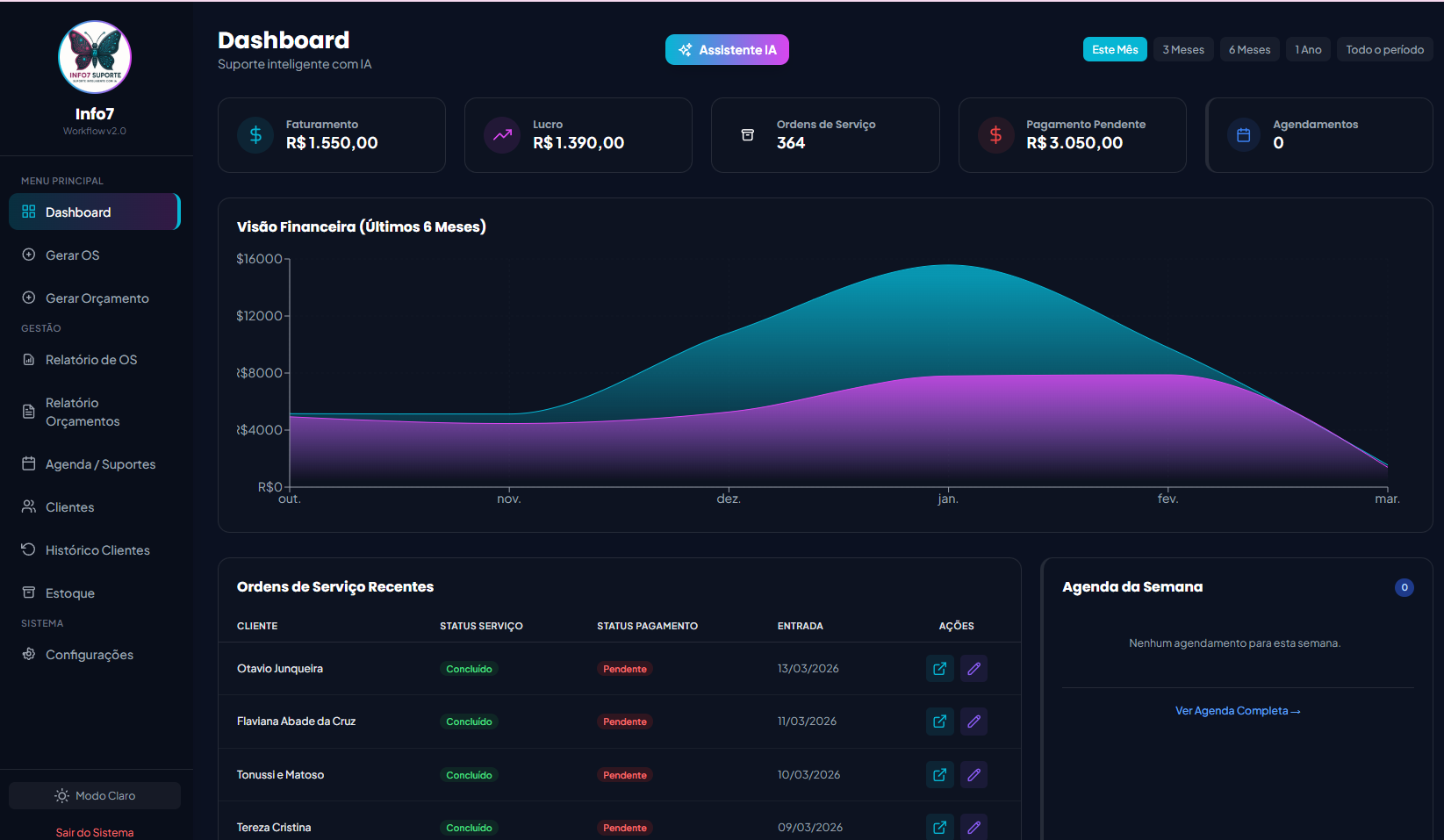
Task: Open the Assistente IA button
Action: point(727,49)
